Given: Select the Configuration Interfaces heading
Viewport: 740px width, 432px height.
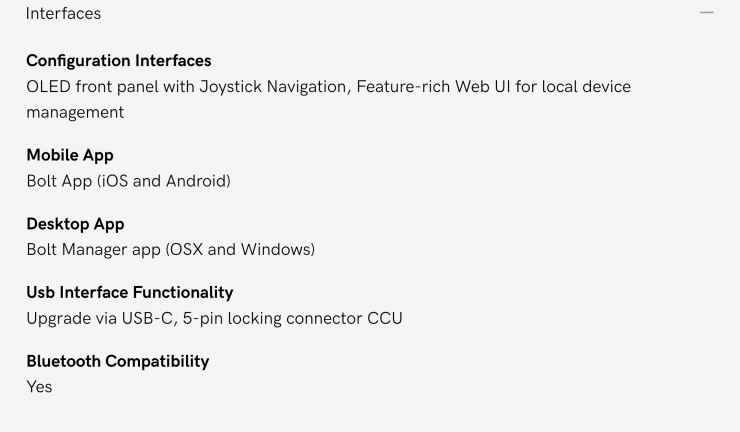Looking at the screenshot, I should 119,61.
